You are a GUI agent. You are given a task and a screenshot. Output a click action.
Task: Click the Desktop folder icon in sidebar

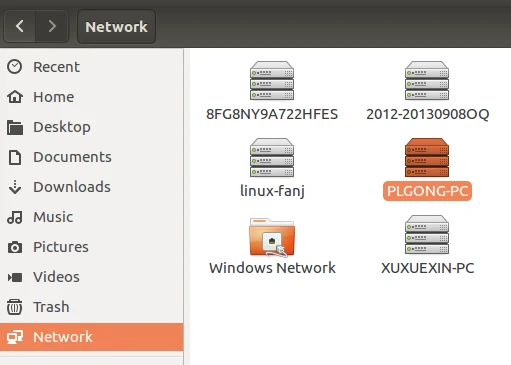[15, 127]
